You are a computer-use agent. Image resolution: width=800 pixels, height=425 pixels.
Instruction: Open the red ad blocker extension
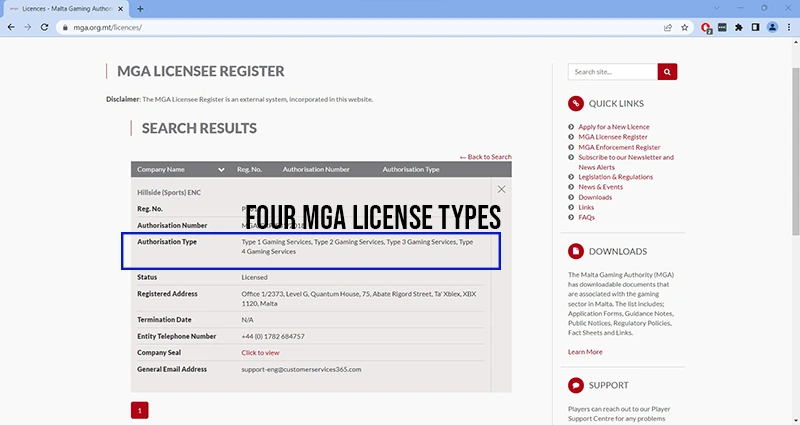(706, 28)
